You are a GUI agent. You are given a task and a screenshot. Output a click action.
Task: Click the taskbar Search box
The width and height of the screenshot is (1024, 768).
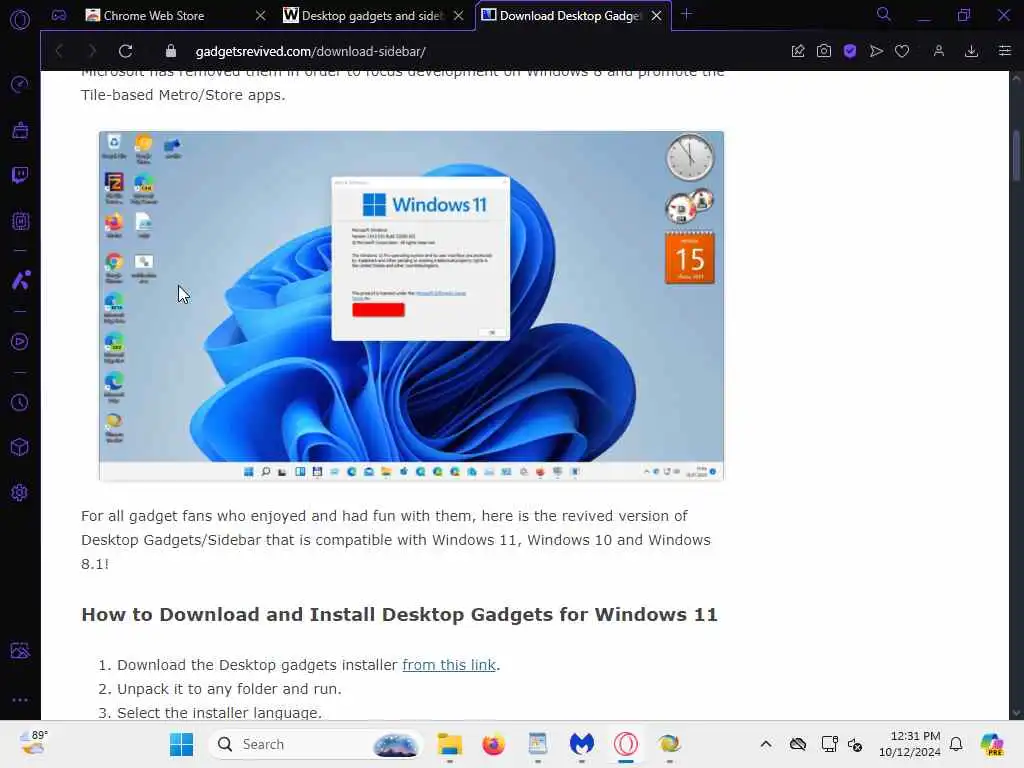316,744
